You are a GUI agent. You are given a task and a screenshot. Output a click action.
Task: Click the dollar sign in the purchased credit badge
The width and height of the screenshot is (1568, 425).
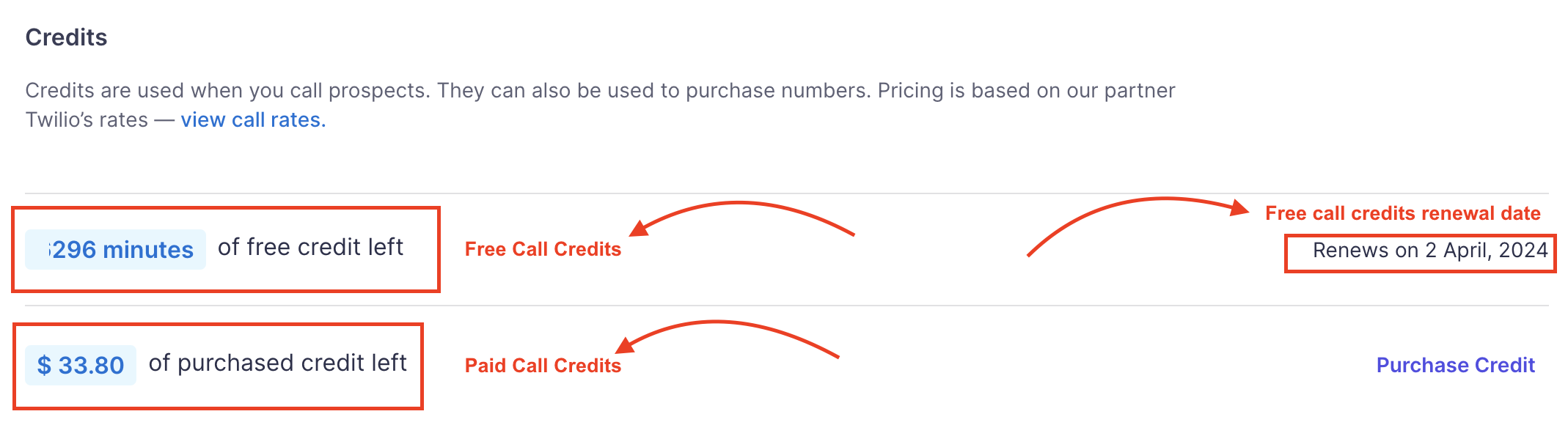pyautogui.click(x=44, y=365)
